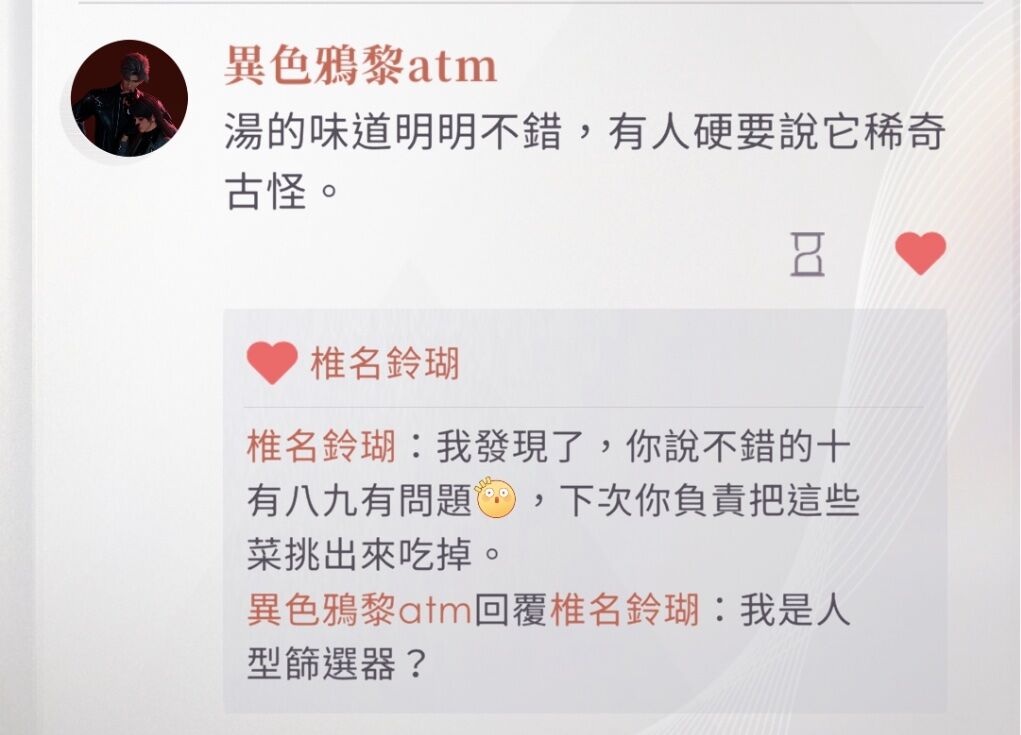Viewport: 1021px width, 735px height.
Task: Tap the hourglass icon beside the heart
Action: click(807, 254)
